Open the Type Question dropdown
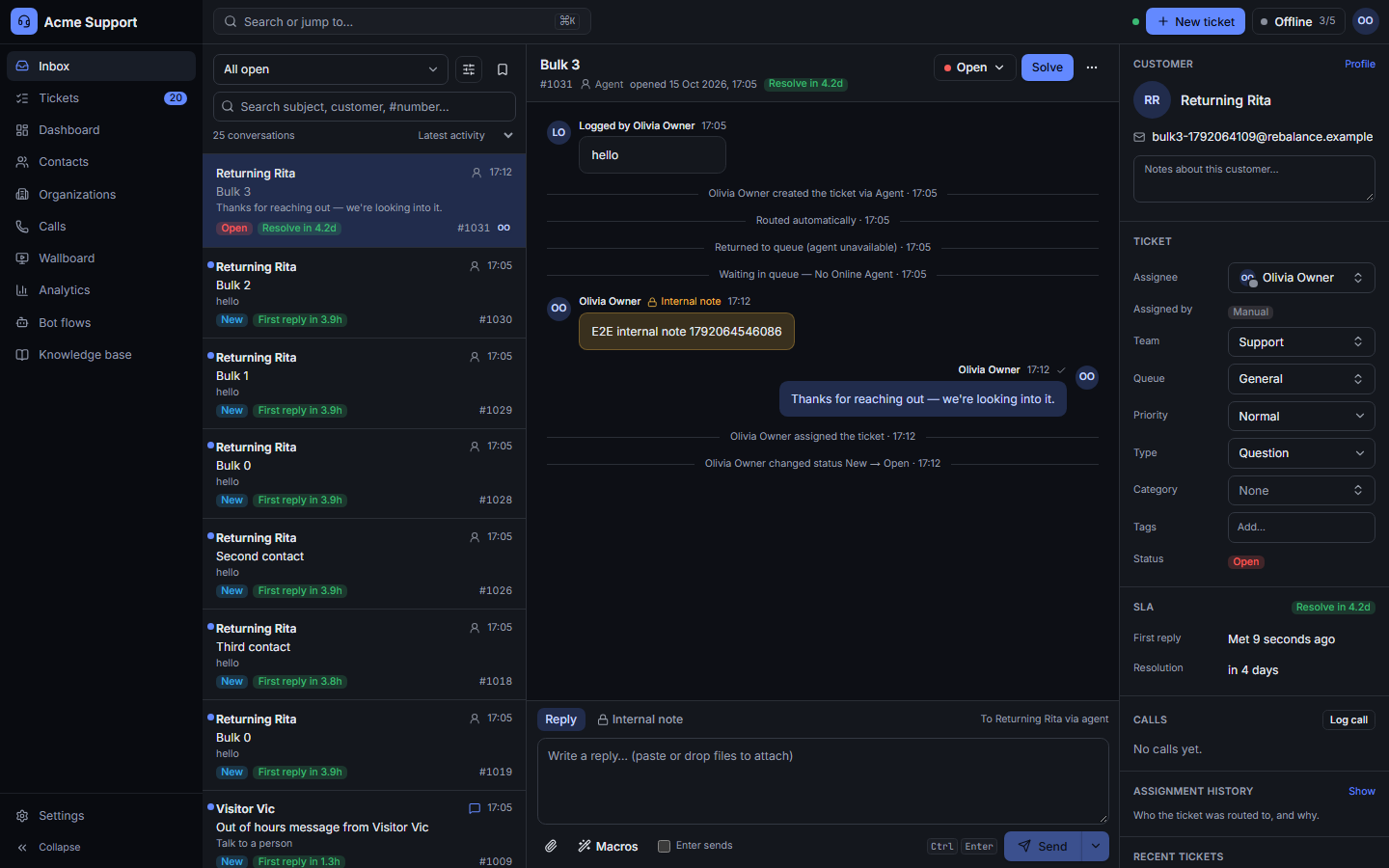Screen dimensions: 1389x868 pos(1301,453)
